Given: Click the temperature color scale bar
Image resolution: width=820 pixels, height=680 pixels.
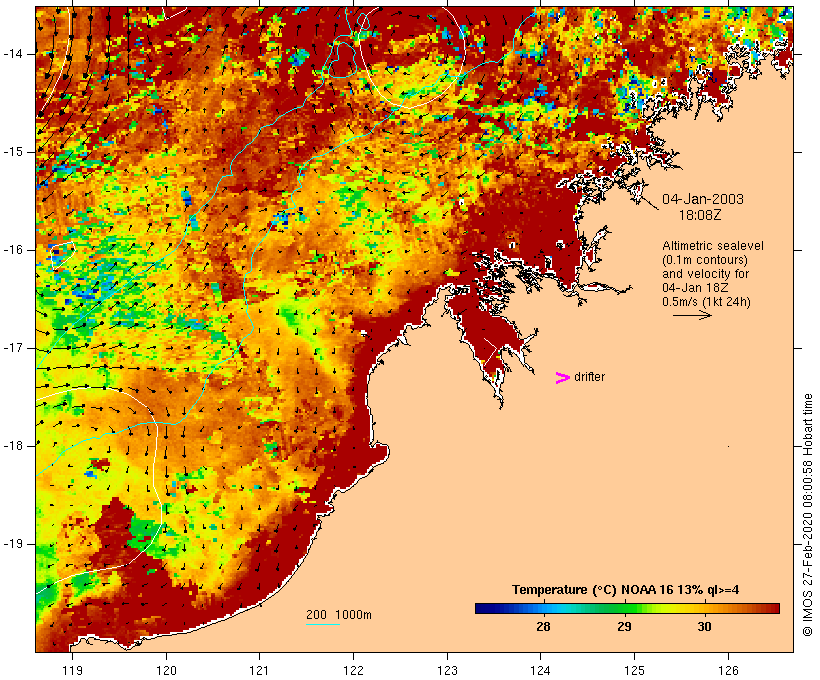Looking at the screenshot, I should 627,608.
